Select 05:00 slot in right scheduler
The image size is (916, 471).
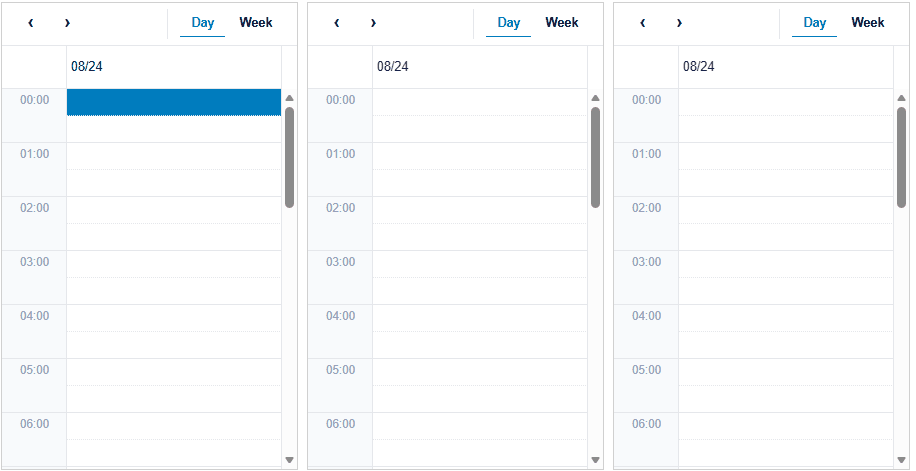(786, 372)
